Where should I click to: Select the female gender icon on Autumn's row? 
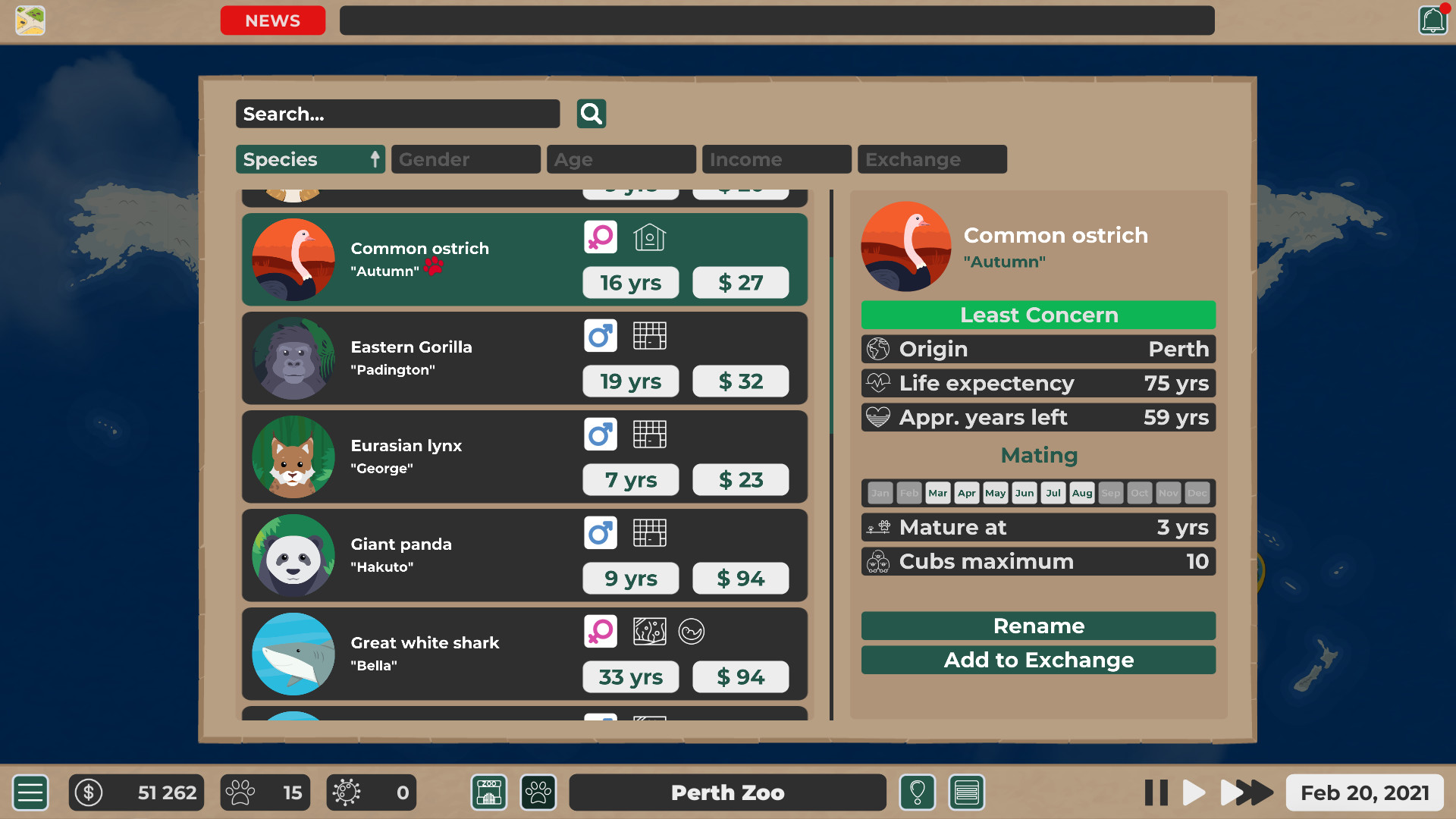(600, 237)
